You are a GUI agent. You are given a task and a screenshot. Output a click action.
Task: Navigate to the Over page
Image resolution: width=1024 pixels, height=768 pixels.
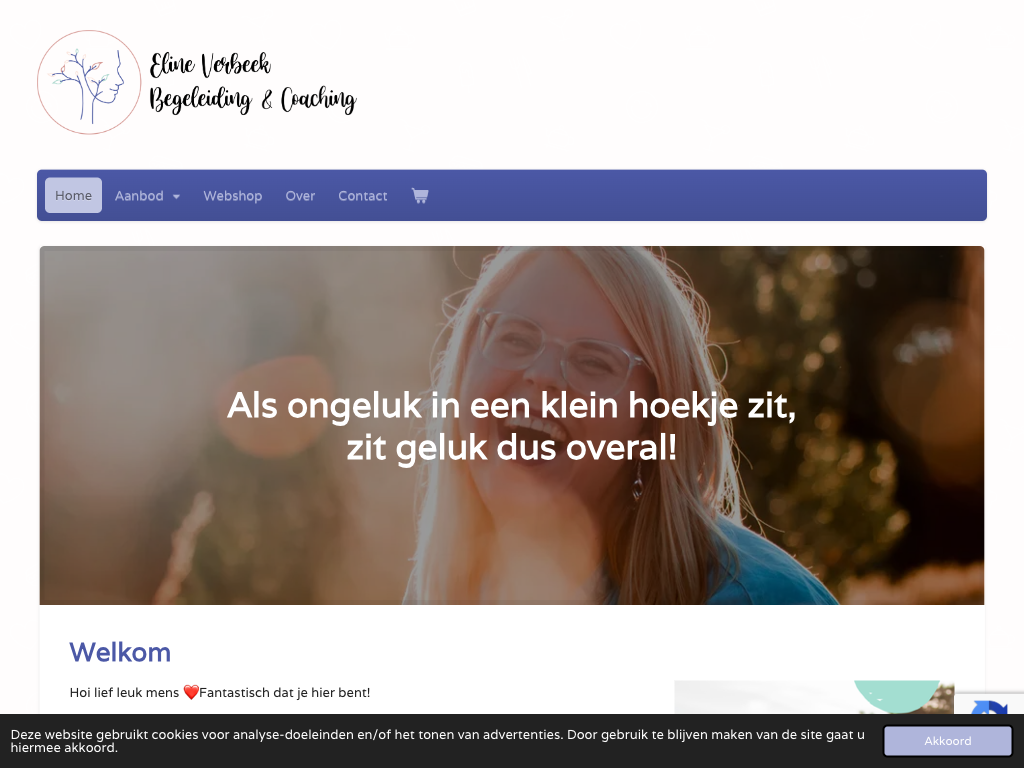(300, 195)
